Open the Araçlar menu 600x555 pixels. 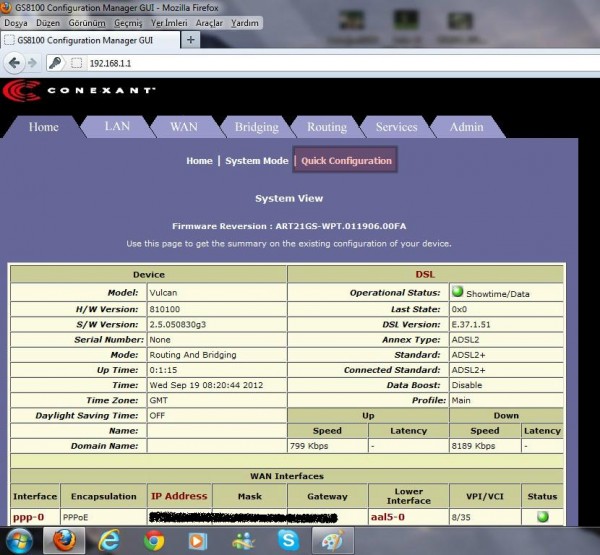point(209,23)
